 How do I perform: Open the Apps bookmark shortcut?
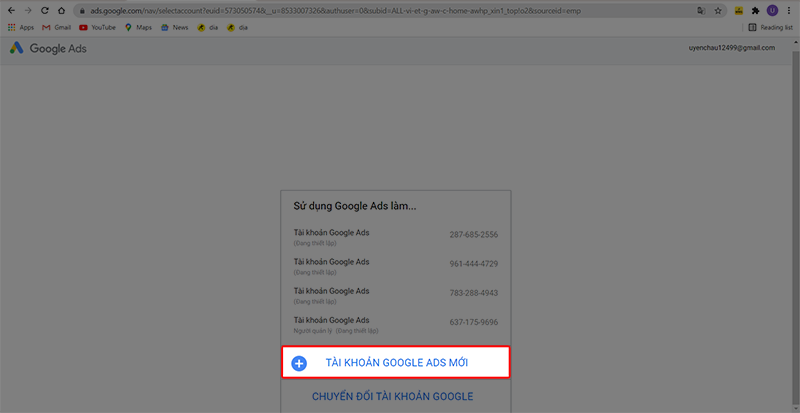[20, 27]
